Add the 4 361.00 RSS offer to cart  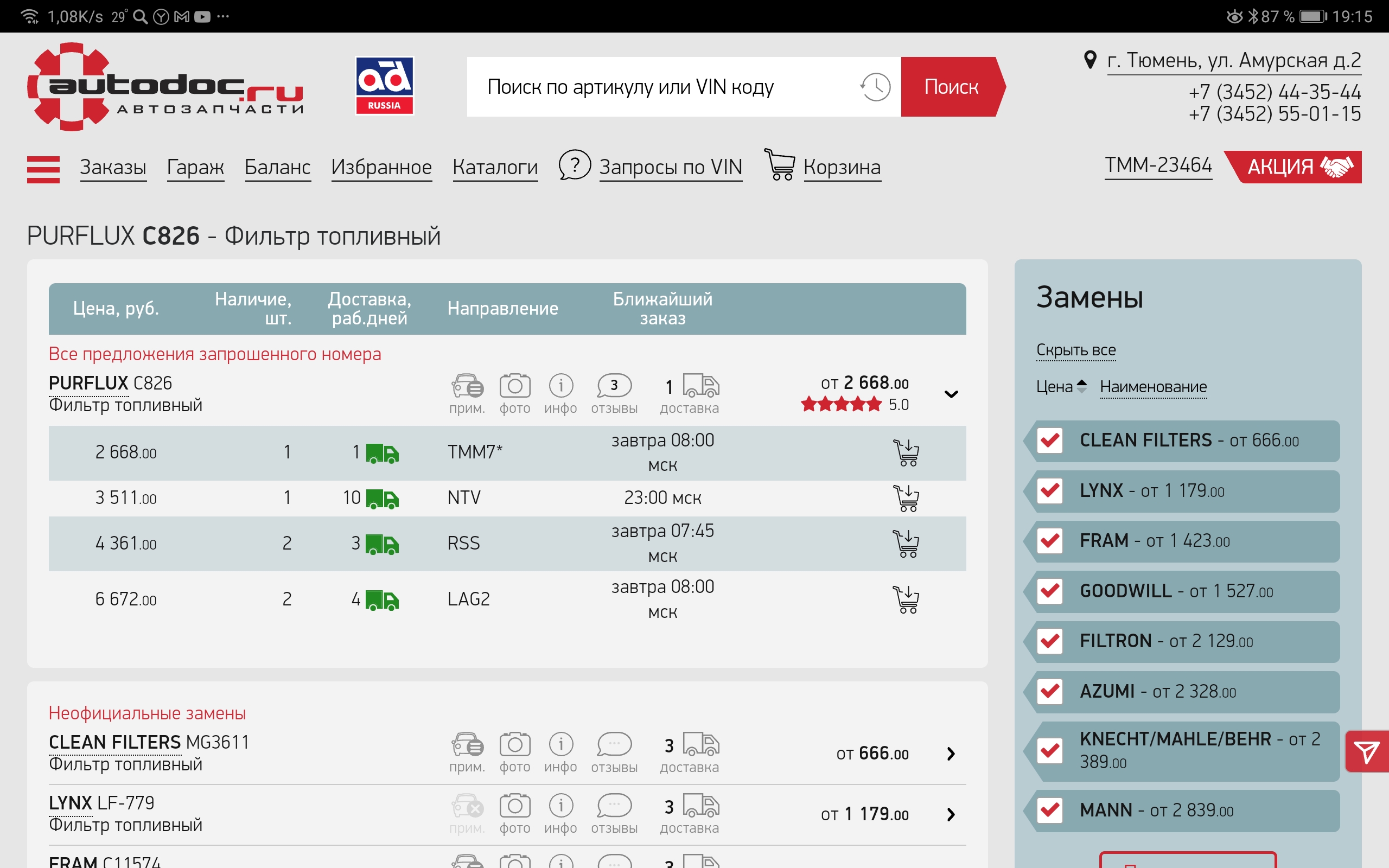click(906, 544)
